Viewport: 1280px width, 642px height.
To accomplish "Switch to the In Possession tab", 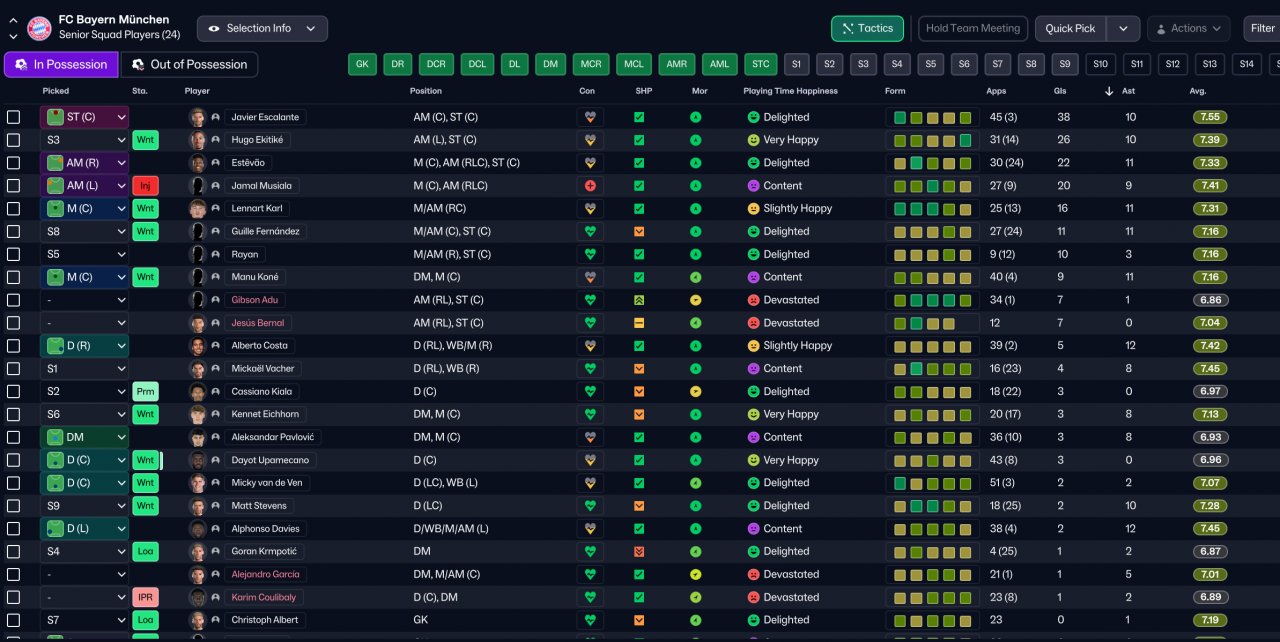I will pyautogui.click(x=61, y=64).
